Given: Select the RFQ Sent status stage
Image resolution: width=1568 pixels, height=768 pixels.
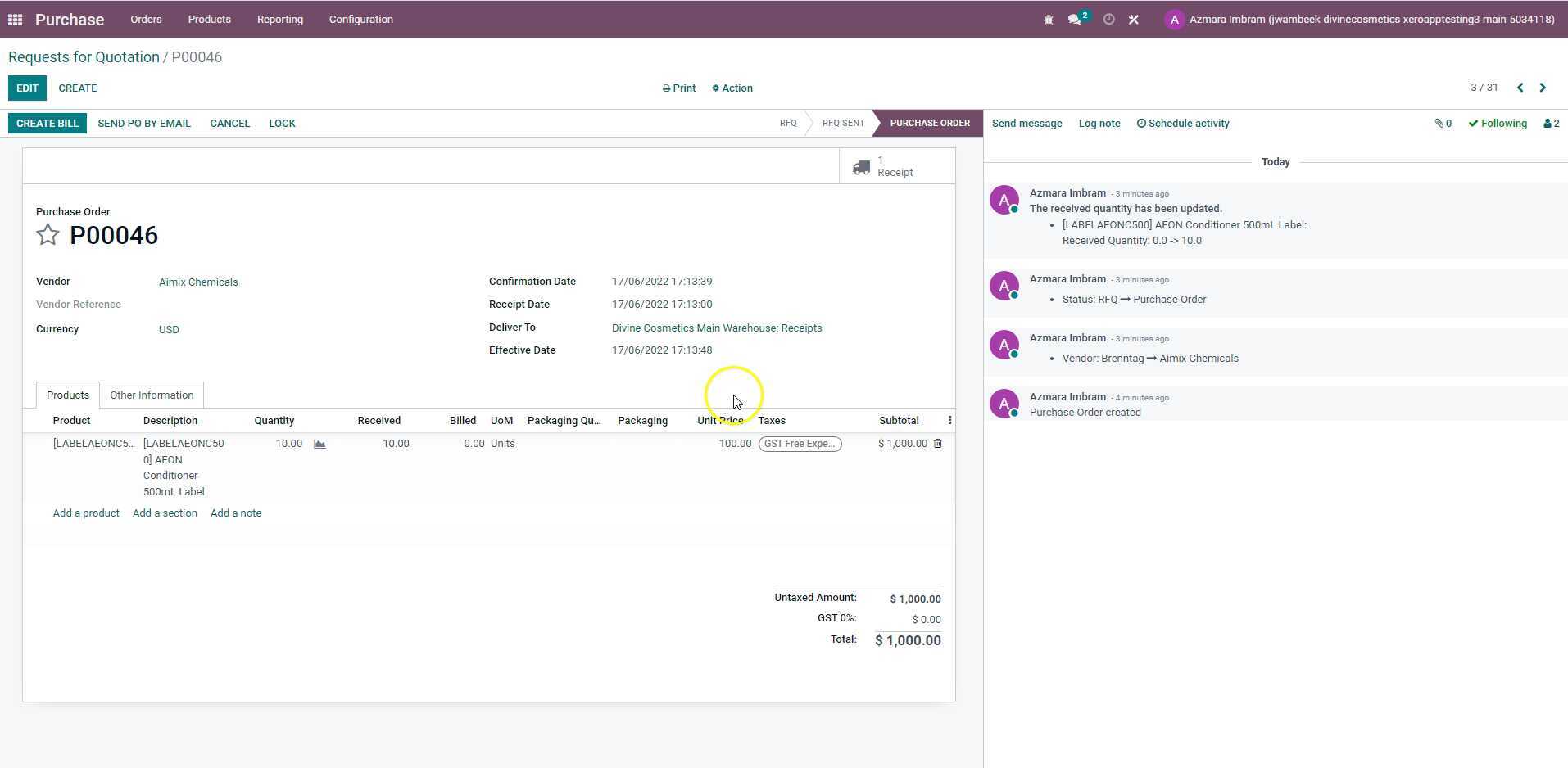Looking at the screenshot, I should [x=843, y=124].
